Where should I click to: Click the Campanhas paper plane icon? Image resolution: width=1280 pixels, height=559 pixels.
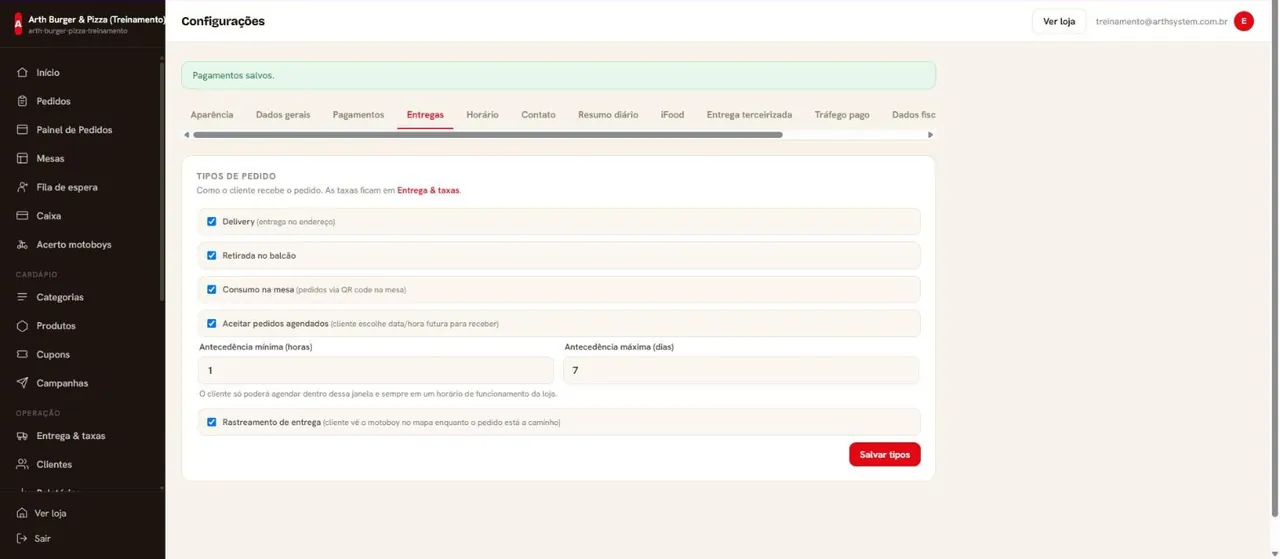pos(22,383)
